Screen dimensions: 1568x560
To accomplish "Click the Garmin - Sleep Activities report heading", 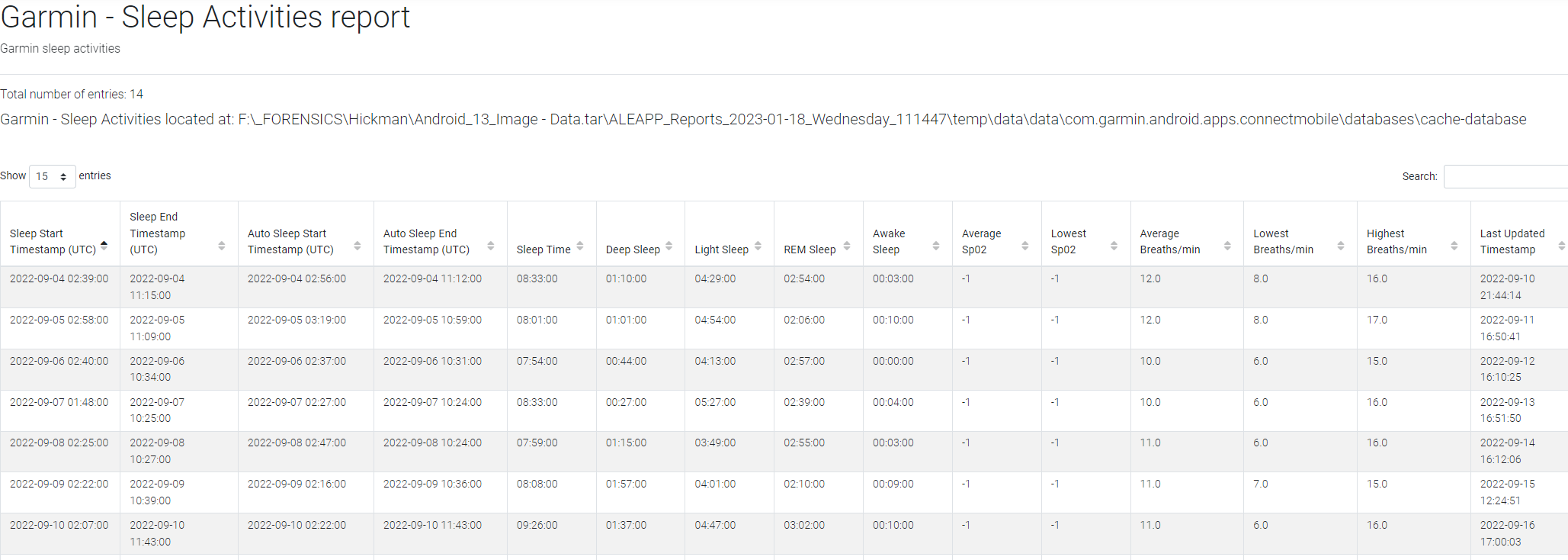I will (x=205, y=17).
